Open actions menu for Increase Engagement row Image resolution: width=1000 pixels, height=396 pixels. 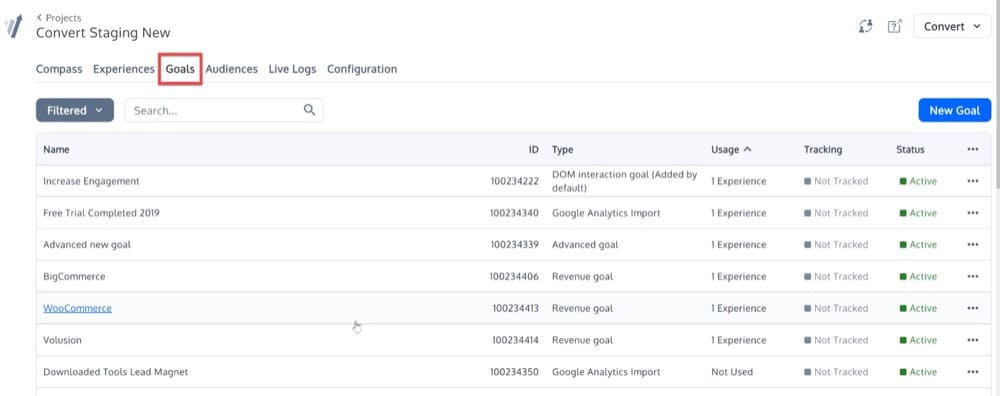(x=973, y=181)
